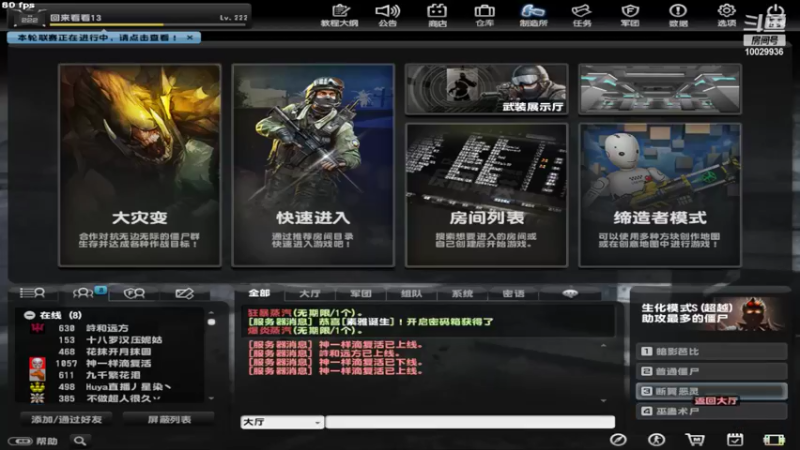
Task: Click the player experience progress bar
Action: 148,24
